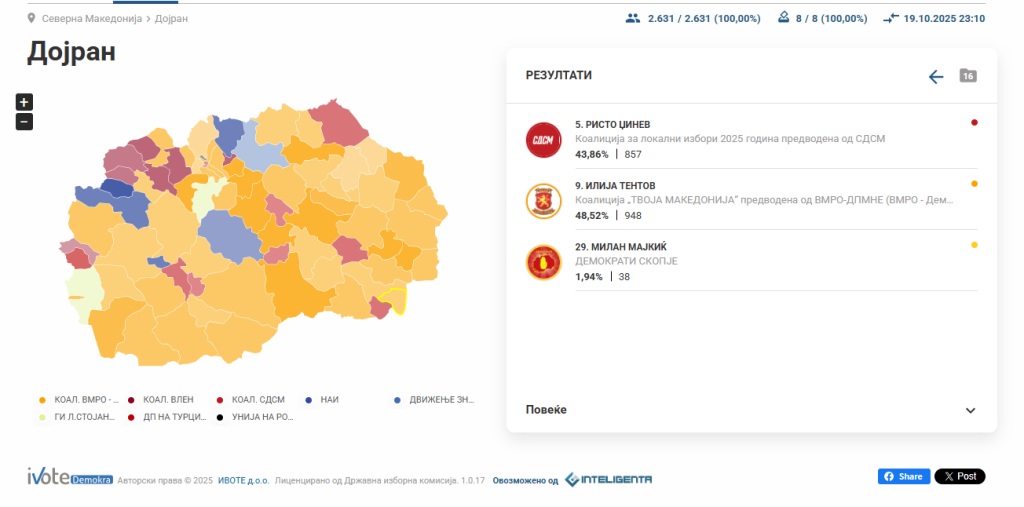This screenshot has height=507, width=1024.
Task: Open the folder icon labeled 16
Action: [968, 76]
